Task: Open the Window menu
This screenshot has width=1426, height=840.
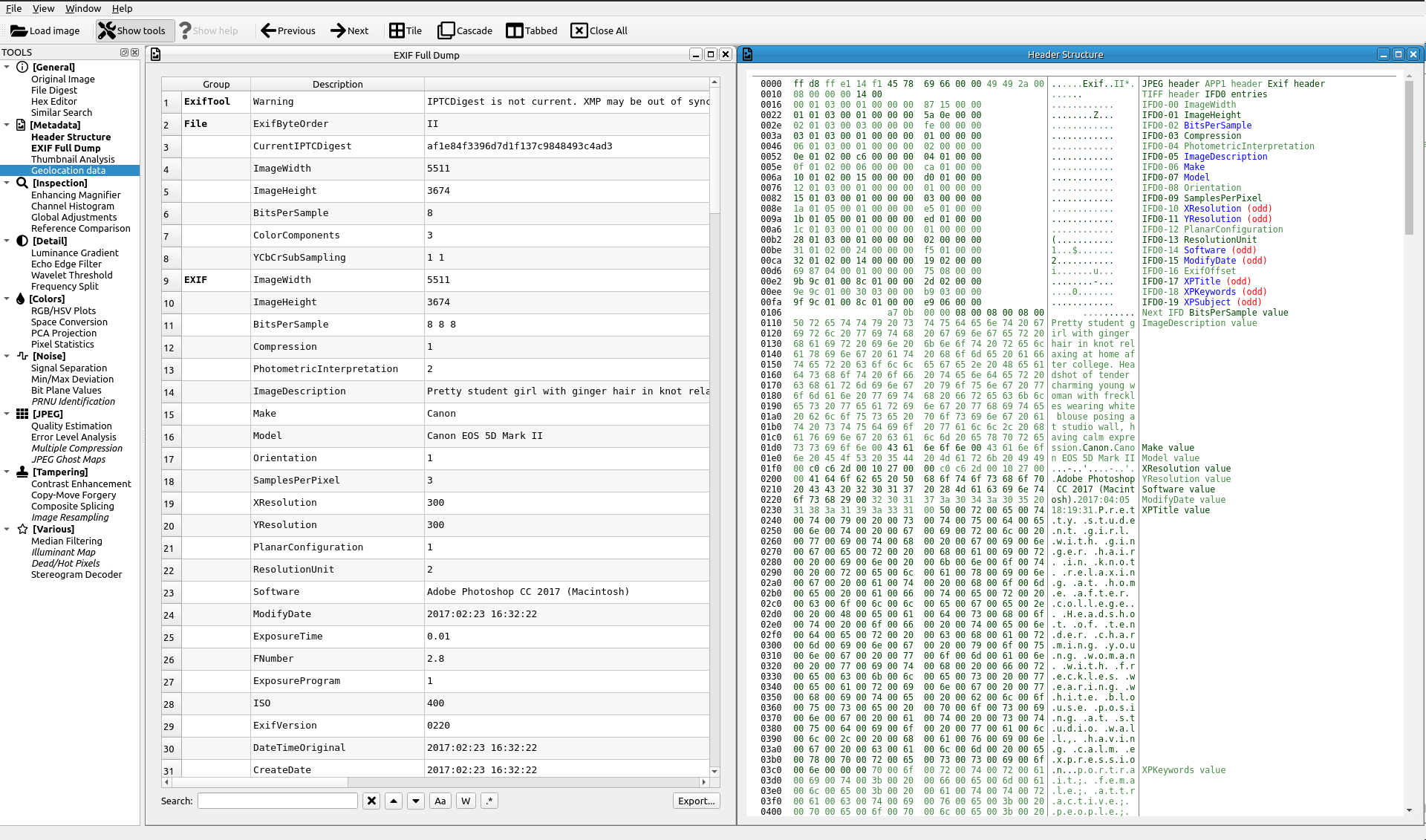Action: pyautogui.click(x=83, y=8)
